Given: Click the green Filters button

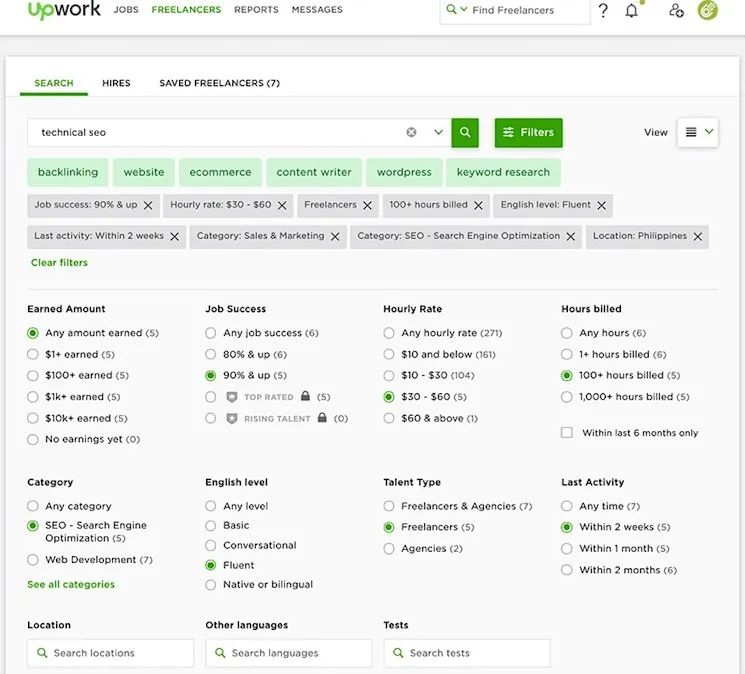Looking at the screenshot, I should [x=528, y=133].
